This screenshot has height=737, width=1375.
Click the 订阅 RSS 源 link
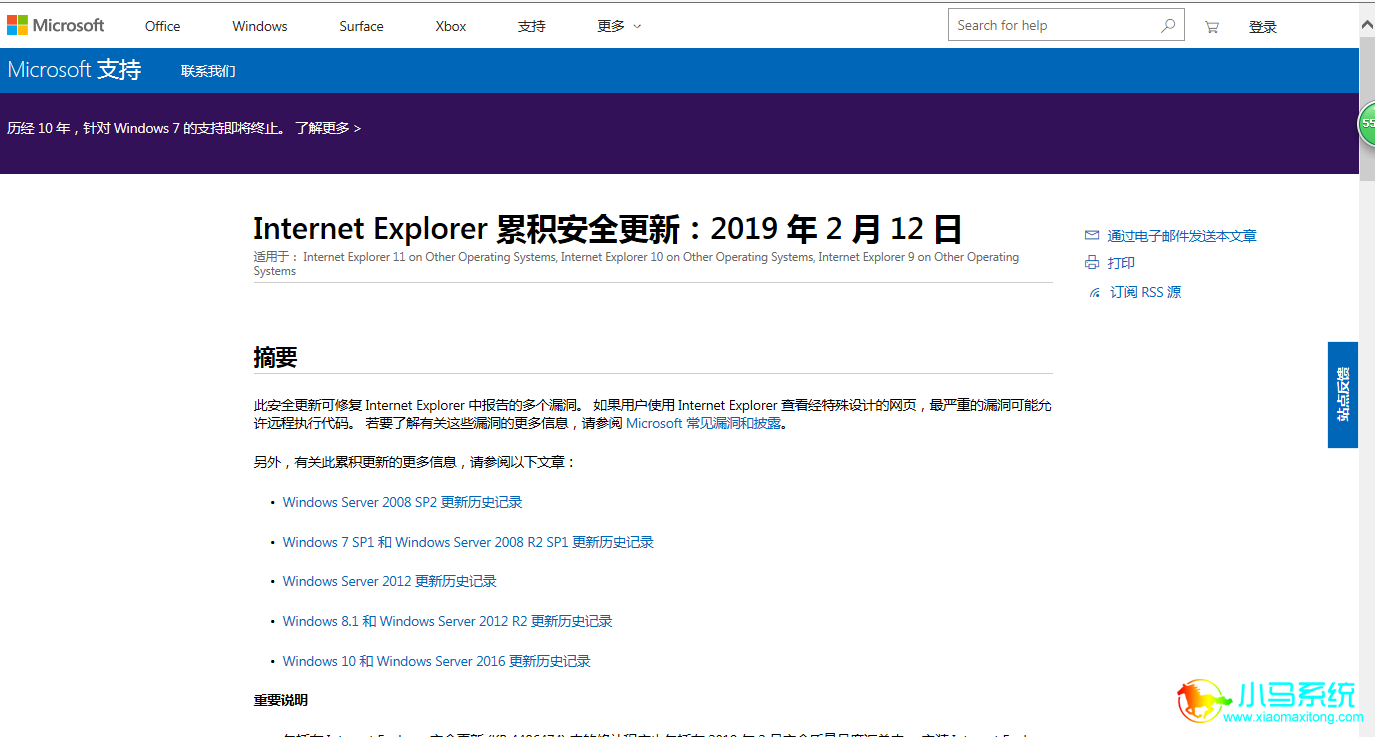1146,292
